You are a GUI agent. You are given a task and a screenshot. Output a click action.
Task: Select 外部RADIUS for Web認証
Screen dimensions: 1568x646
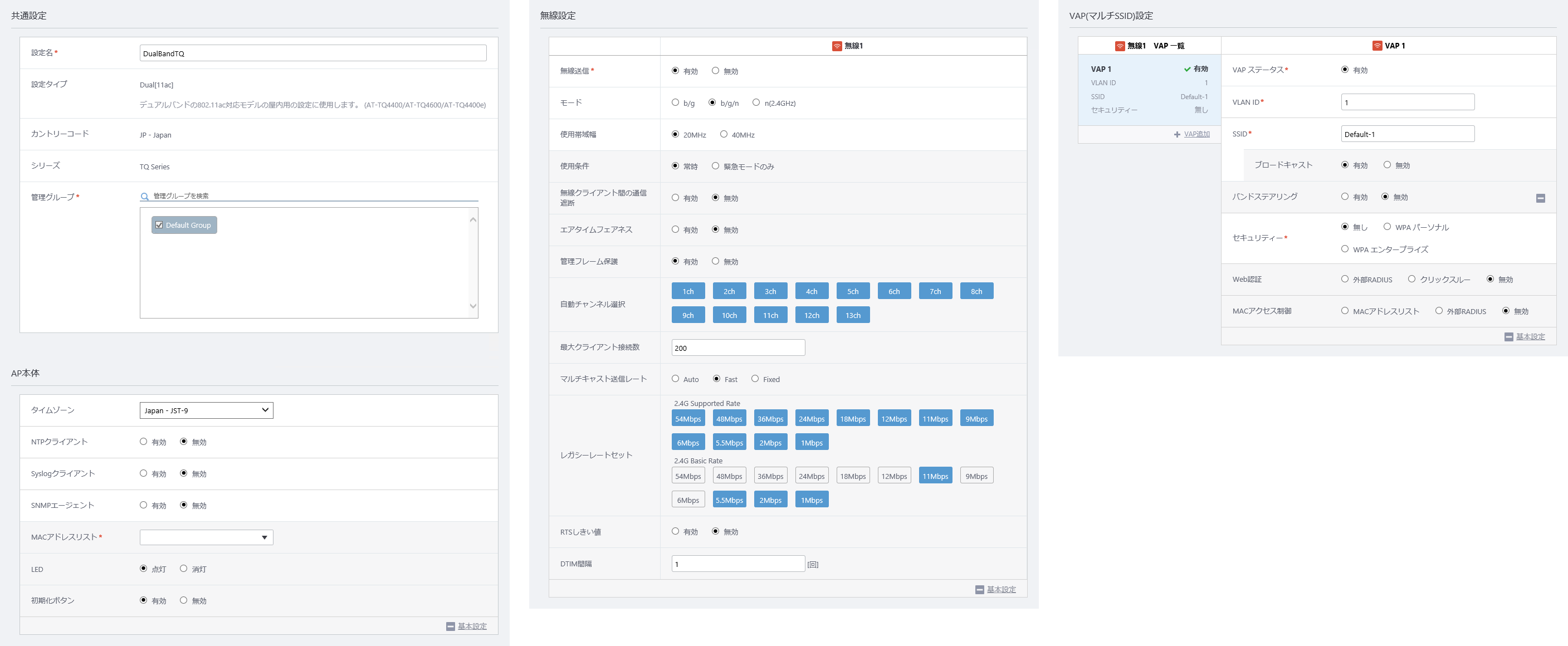[x=1345, y=279]
